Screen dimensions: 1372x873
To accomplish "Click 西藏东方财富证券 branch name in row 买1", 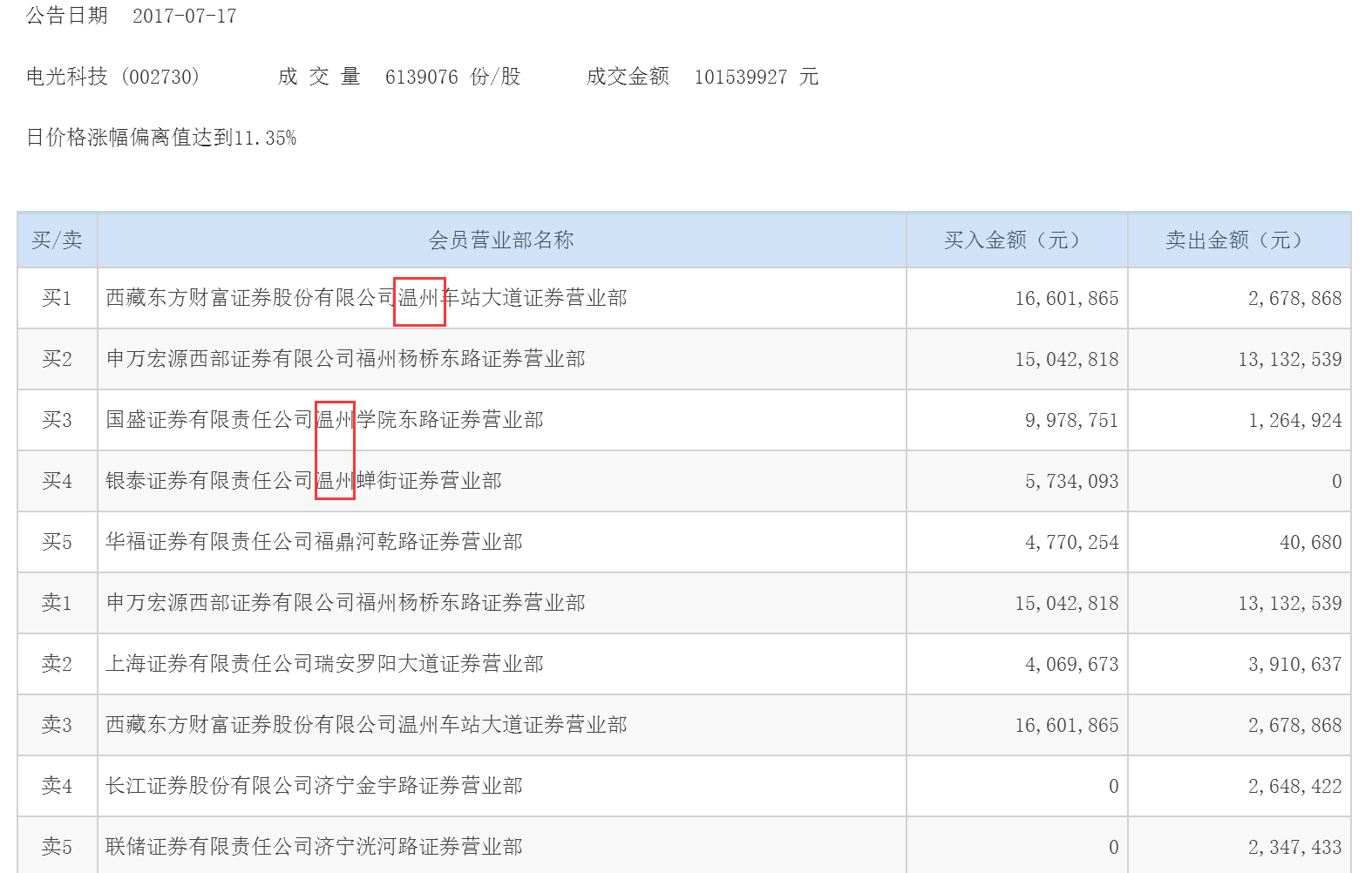I will coord(366,298).
